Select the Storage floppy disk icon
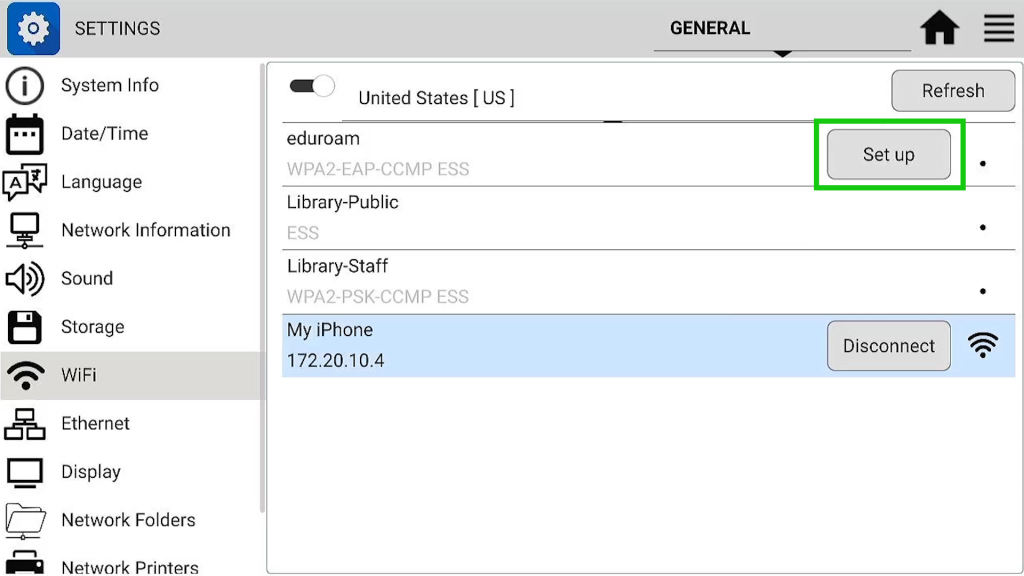1024x576 pixels. point(25,327)
